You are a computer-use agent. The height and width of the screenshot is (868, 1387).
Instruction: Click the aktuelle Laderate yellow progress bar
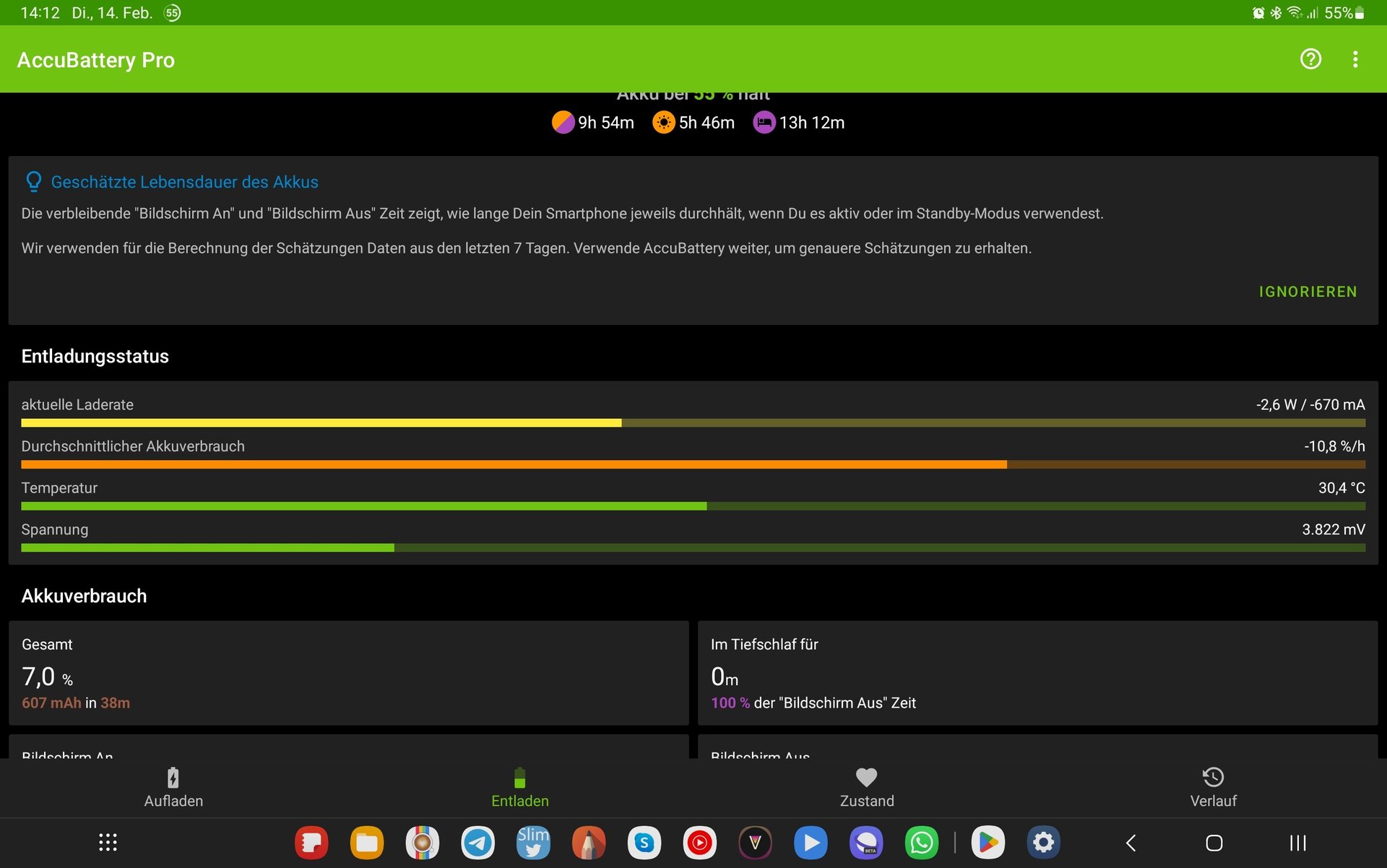tap(693, 423)
